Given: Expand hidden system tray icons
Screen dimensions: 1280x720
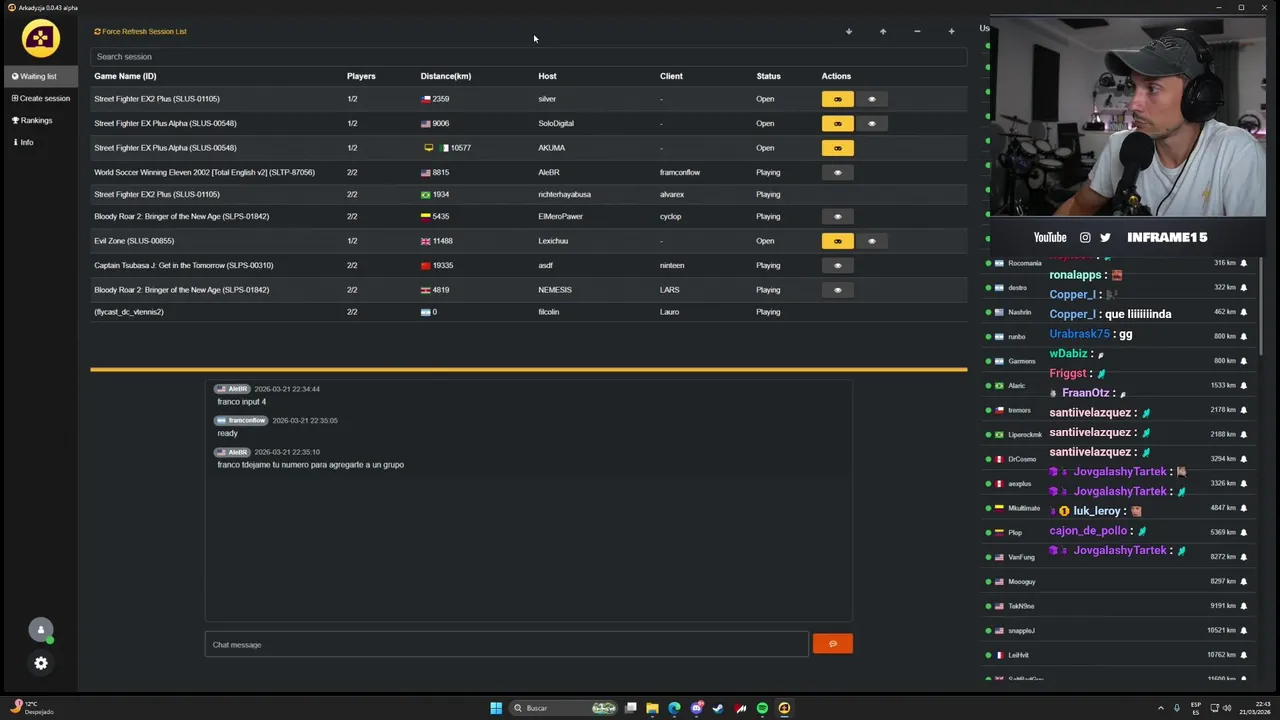Looking at the screenshot, I should [x=1161, y=708].
